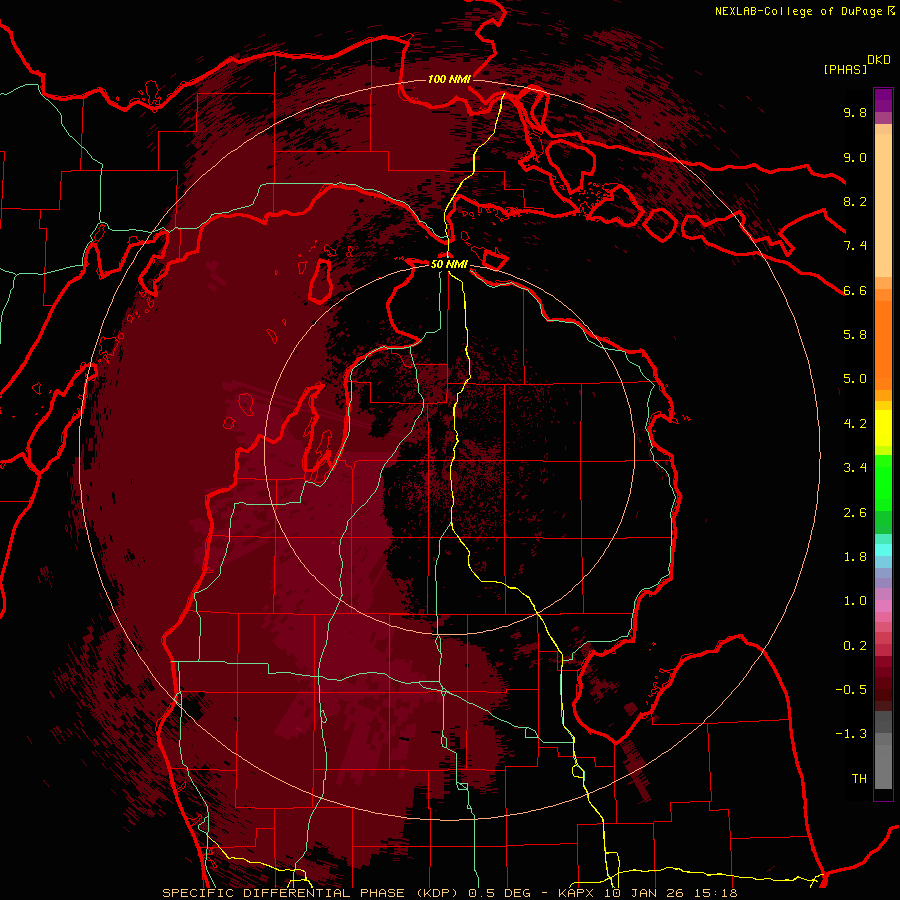
Task: Select the 3.4 scale value
Action: 855,468
